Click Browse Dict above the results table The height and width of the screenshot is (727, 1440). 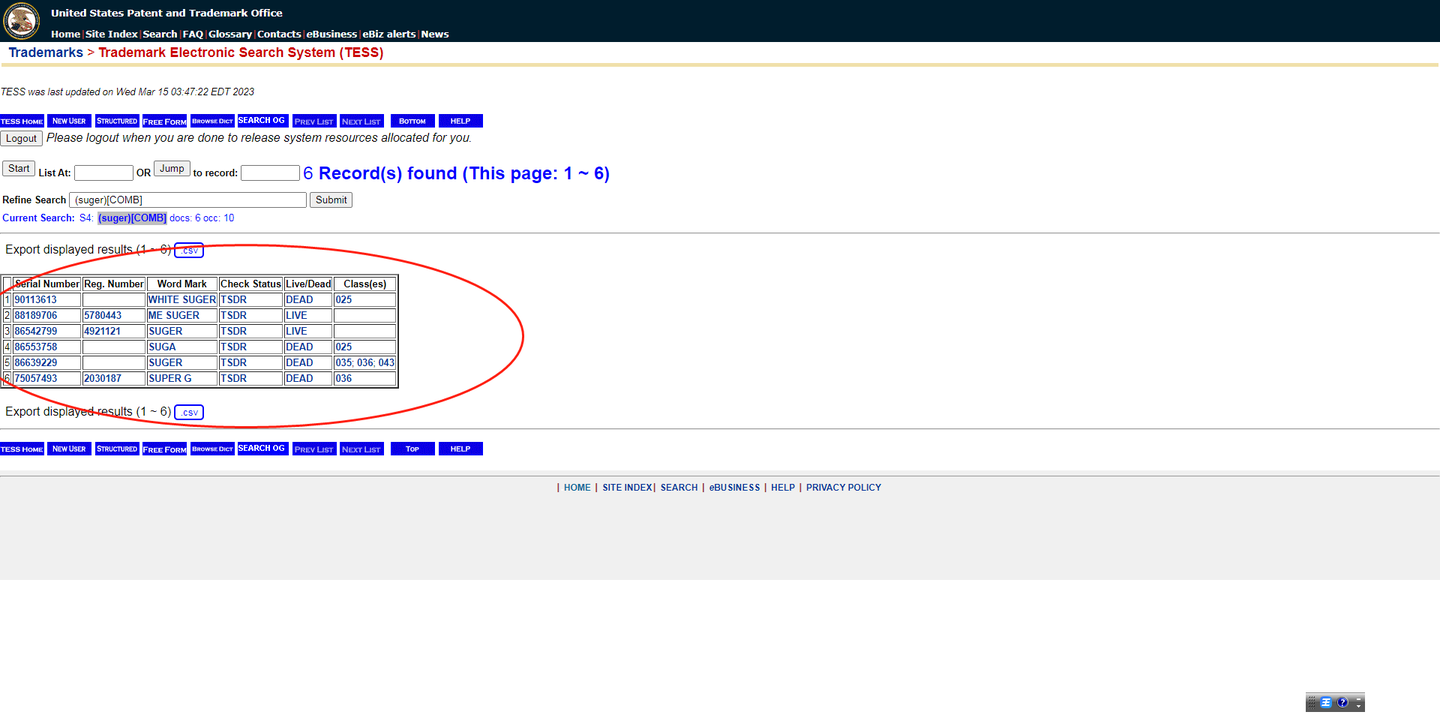[213, 121]
